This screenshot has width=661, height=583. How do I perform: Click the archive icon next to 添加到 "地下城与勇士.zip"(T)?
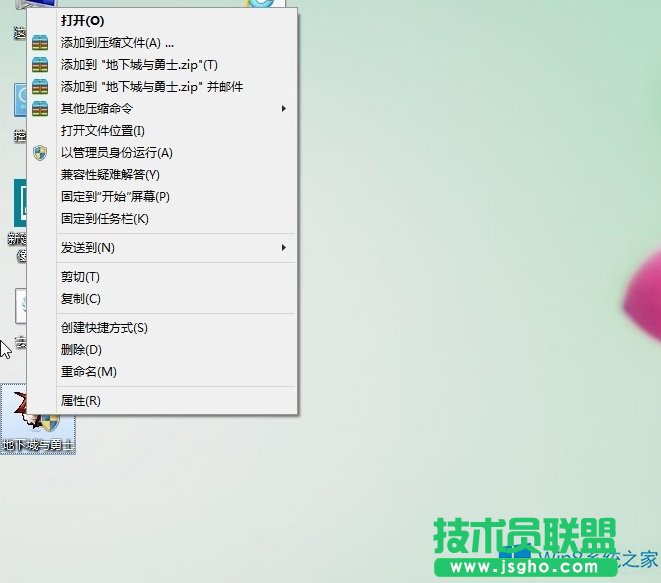click(40, 65)
